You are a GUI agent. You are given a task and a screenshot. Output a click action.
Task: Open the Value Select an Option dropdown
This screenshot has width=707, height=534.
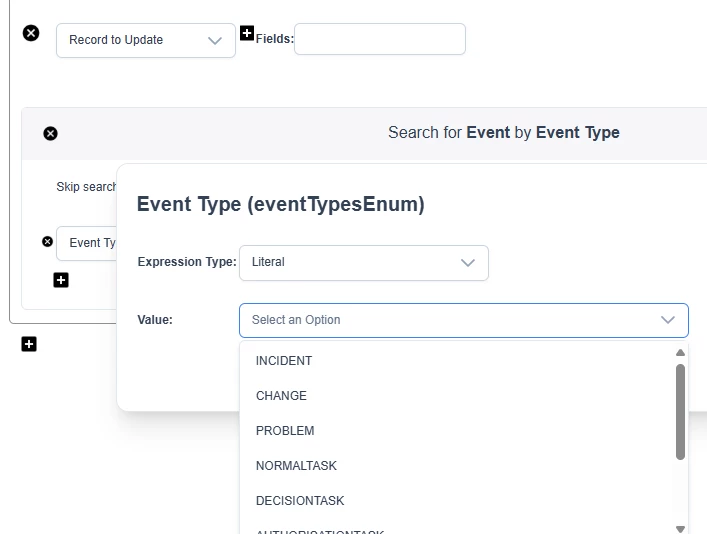[463, 320]
